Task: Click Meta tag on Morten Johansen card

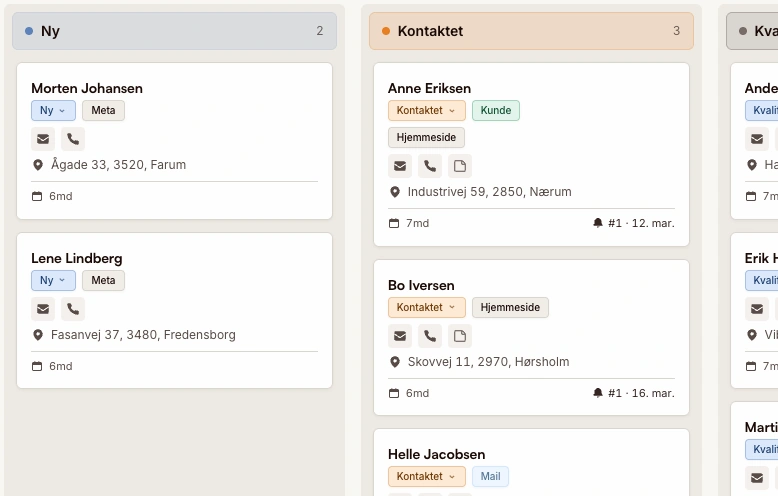Action: tap(103, 111)
